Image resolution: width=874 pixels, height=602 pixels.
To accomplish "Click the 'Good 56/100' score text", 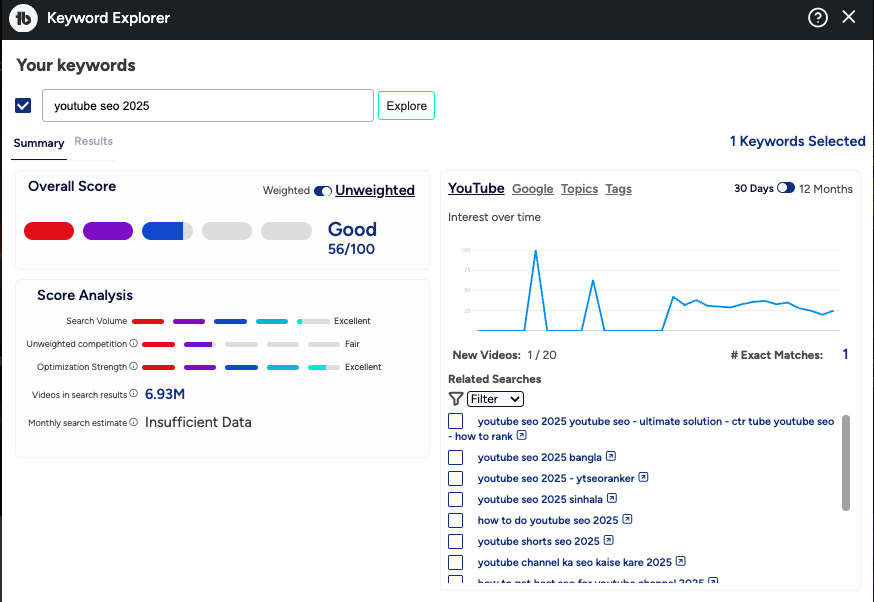I will click(352, 238).
